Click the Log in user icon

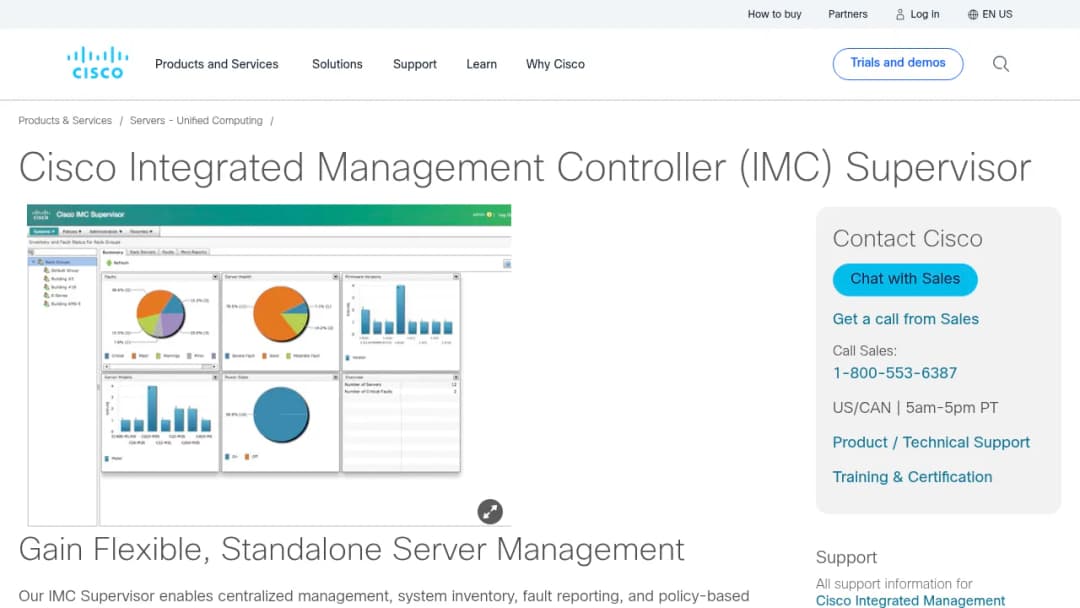(x=900, y=14)
